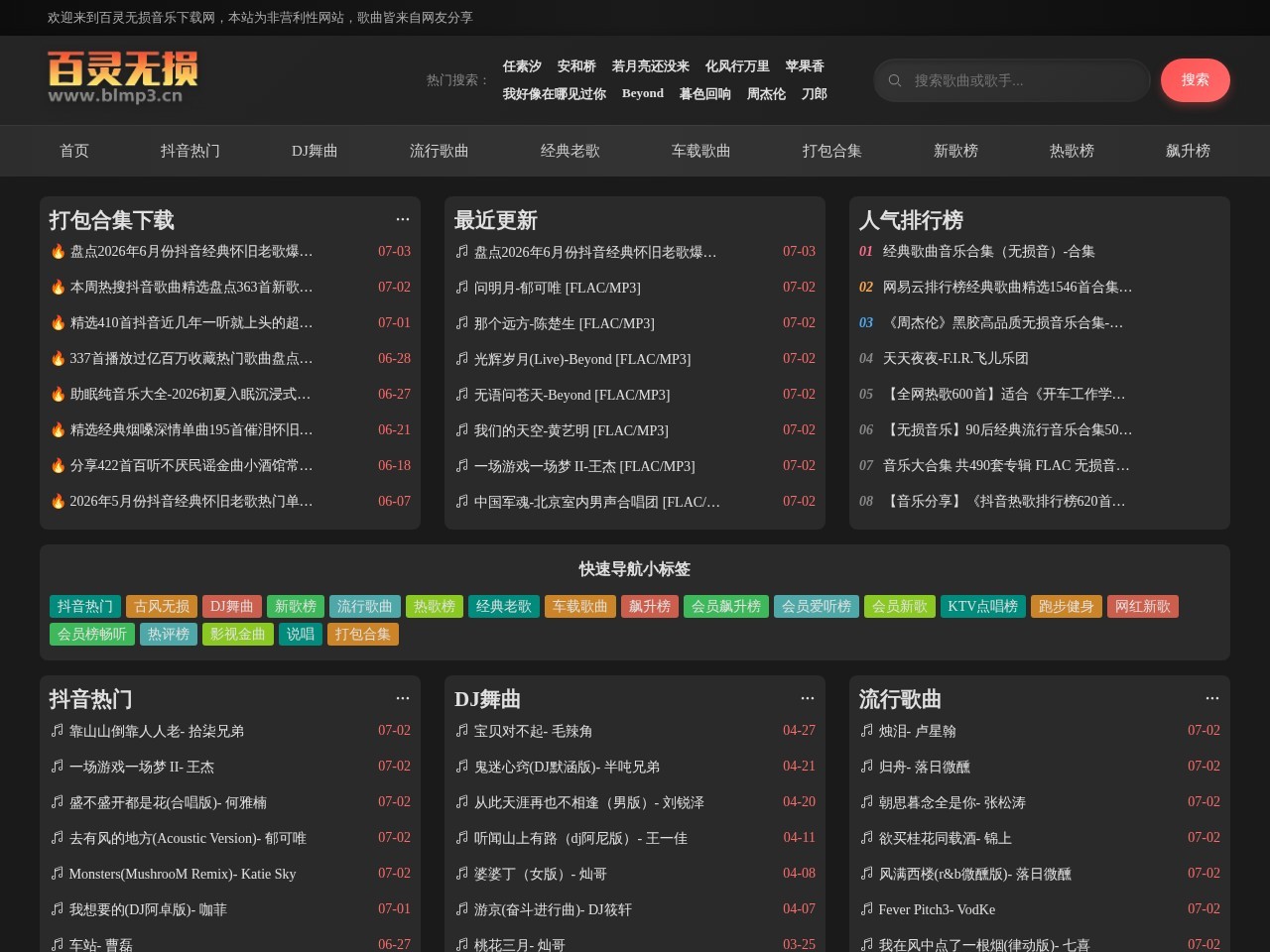Open more options for DJ舞曲 panel
1270x952 pixels.
tap(808, 698)
